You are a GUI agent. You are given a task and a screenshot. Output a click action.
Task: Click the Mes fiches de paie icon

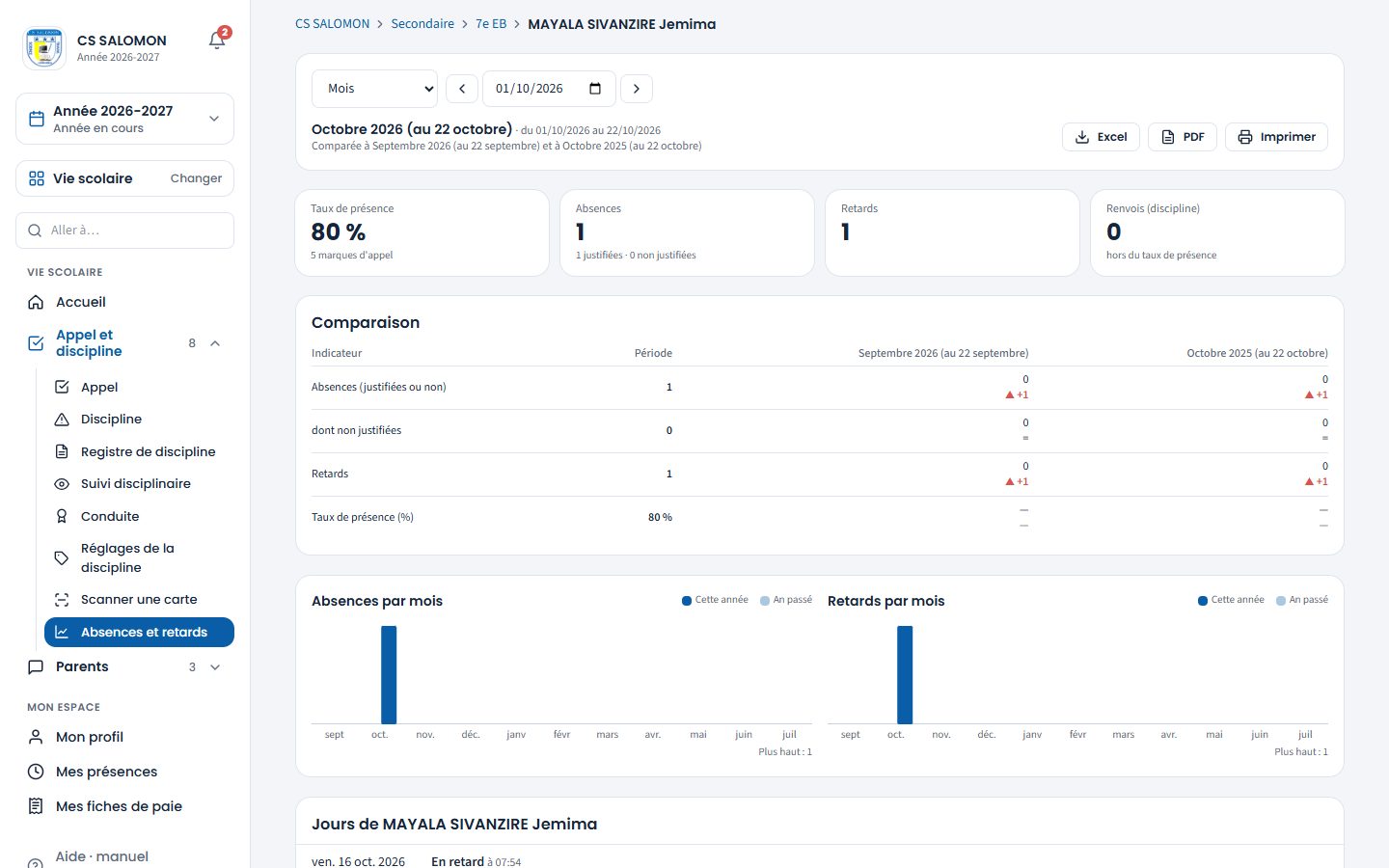coord(36,806)
